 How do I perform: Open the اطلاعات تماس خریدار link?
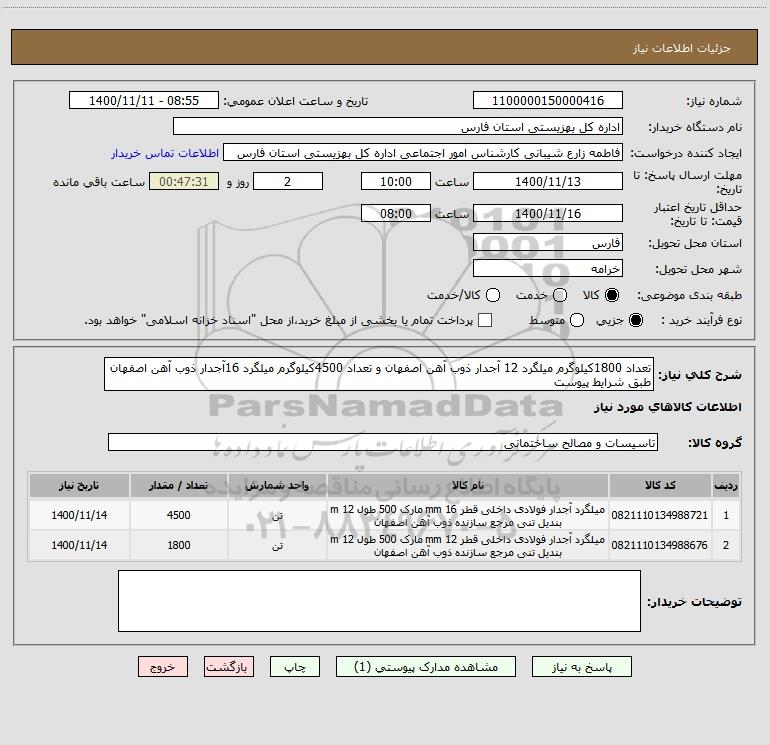click(165, 153)
